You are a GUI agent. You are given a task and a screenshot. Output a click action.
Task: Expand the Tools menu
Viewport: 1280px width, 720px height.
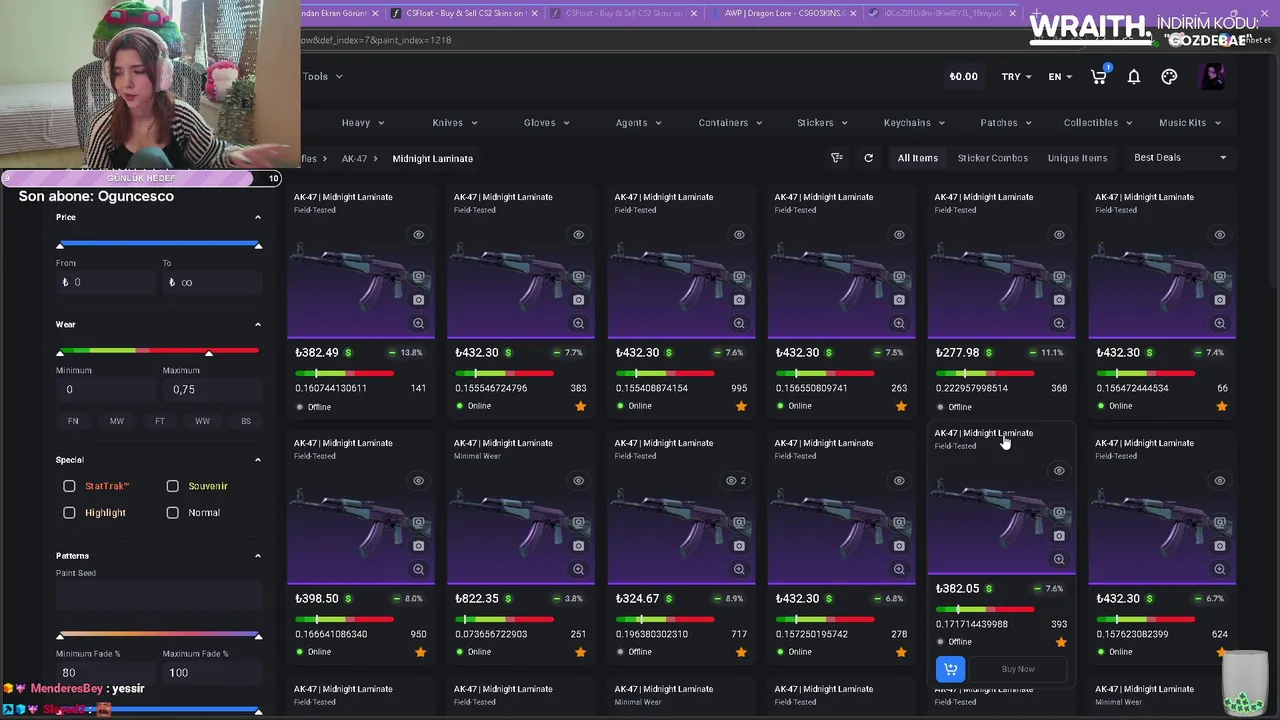(322, 77)
